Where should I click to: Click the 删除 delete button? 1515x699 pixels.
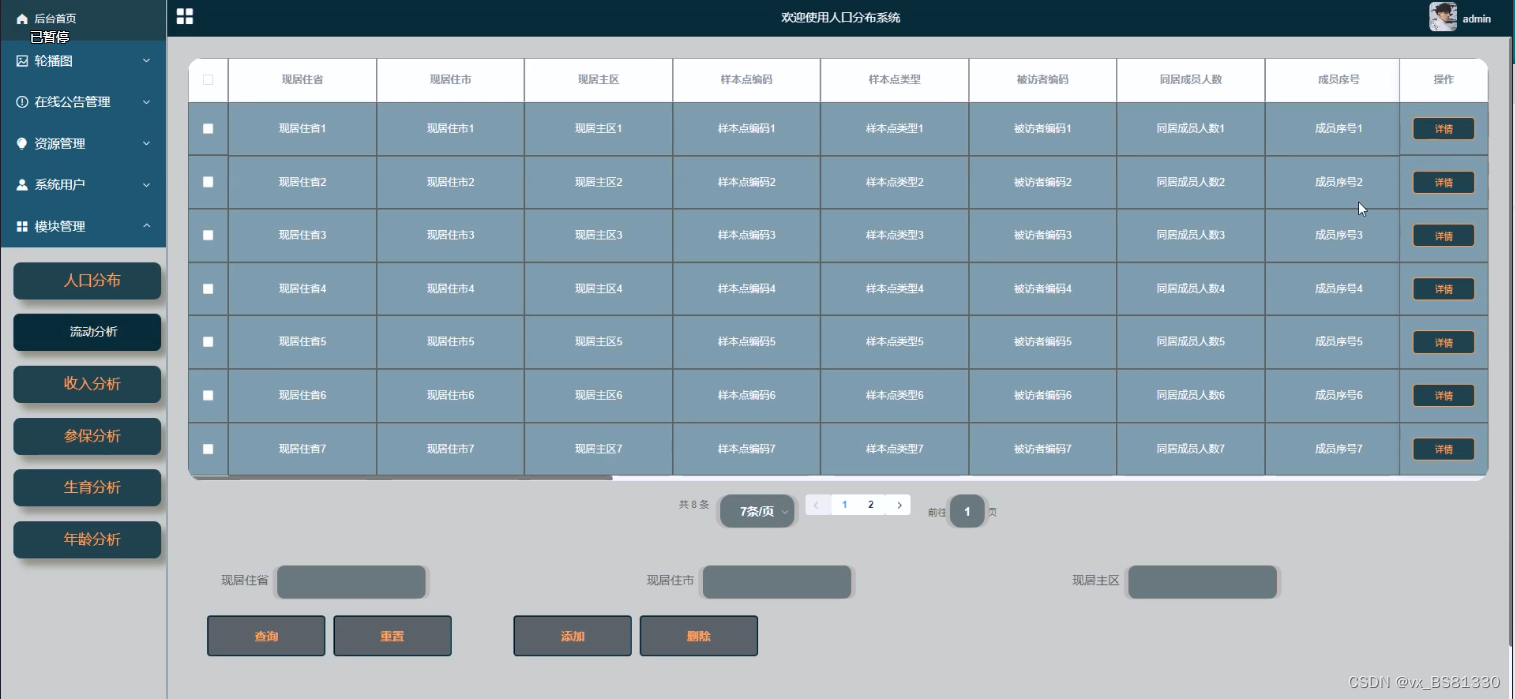click(x=699, y=636)
